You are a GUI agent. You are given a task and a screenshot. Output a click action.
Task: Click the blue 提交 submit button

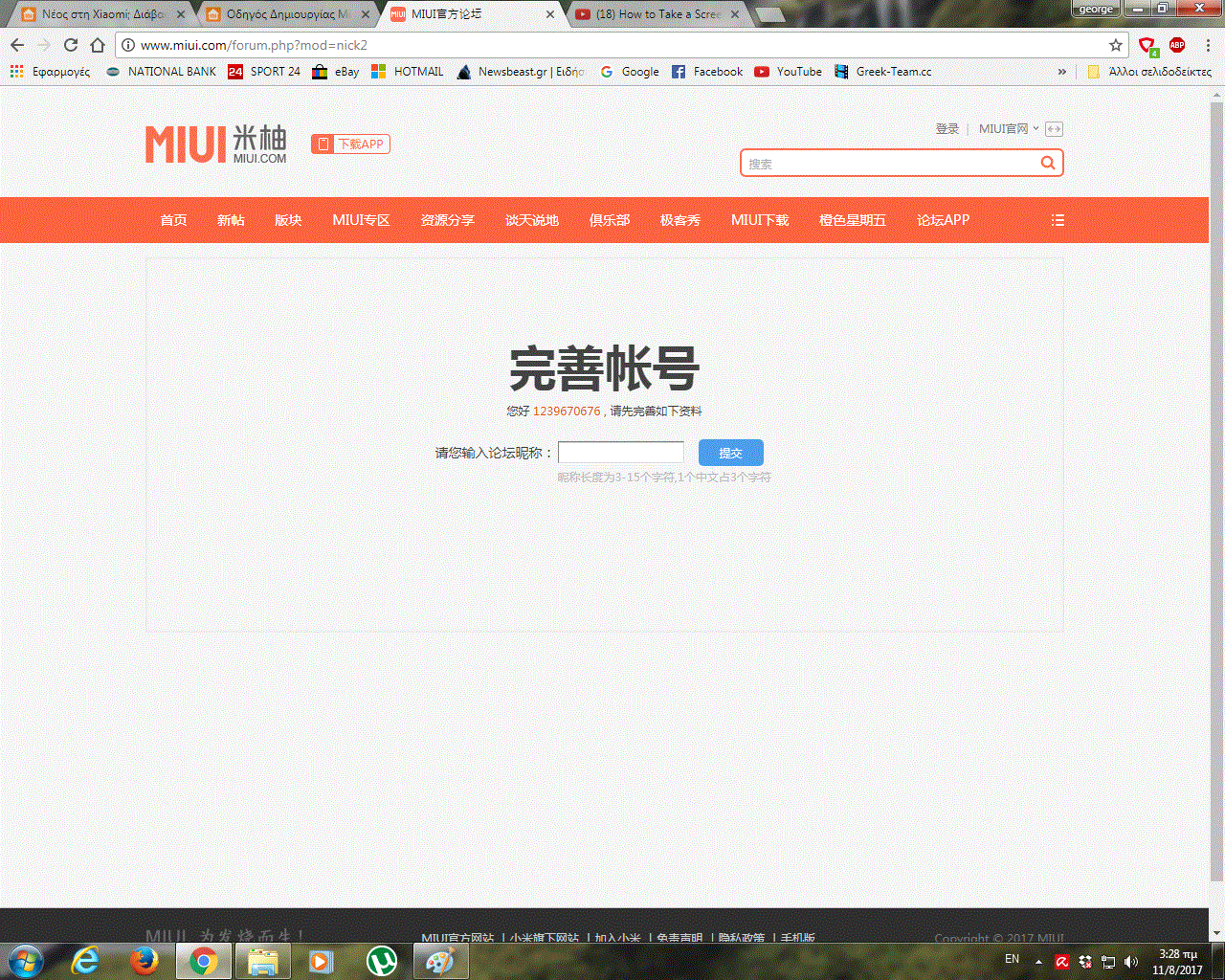coord(731,453)
